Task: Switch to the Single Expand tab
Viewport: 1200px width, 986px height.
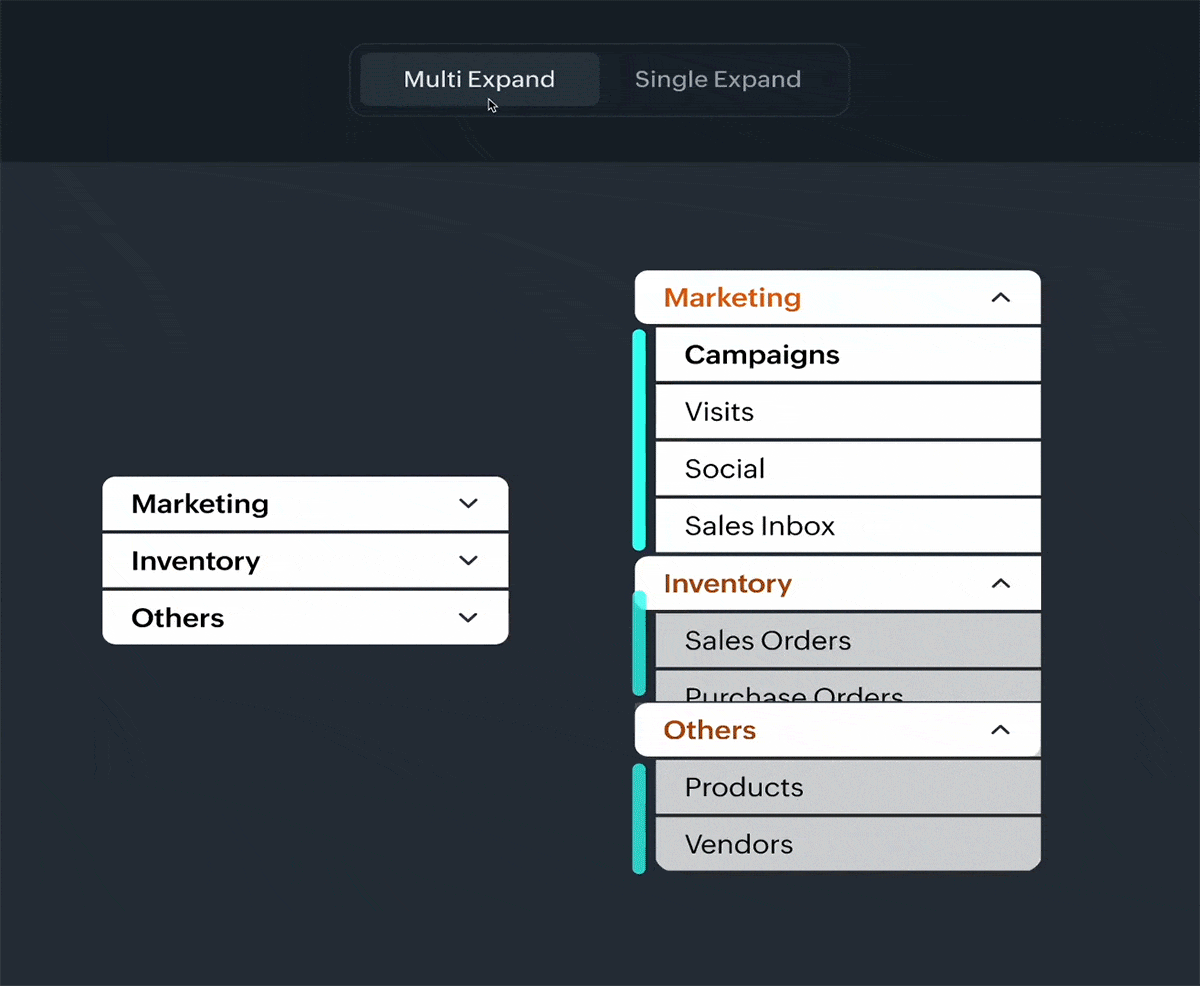Action: coord(718,80)
